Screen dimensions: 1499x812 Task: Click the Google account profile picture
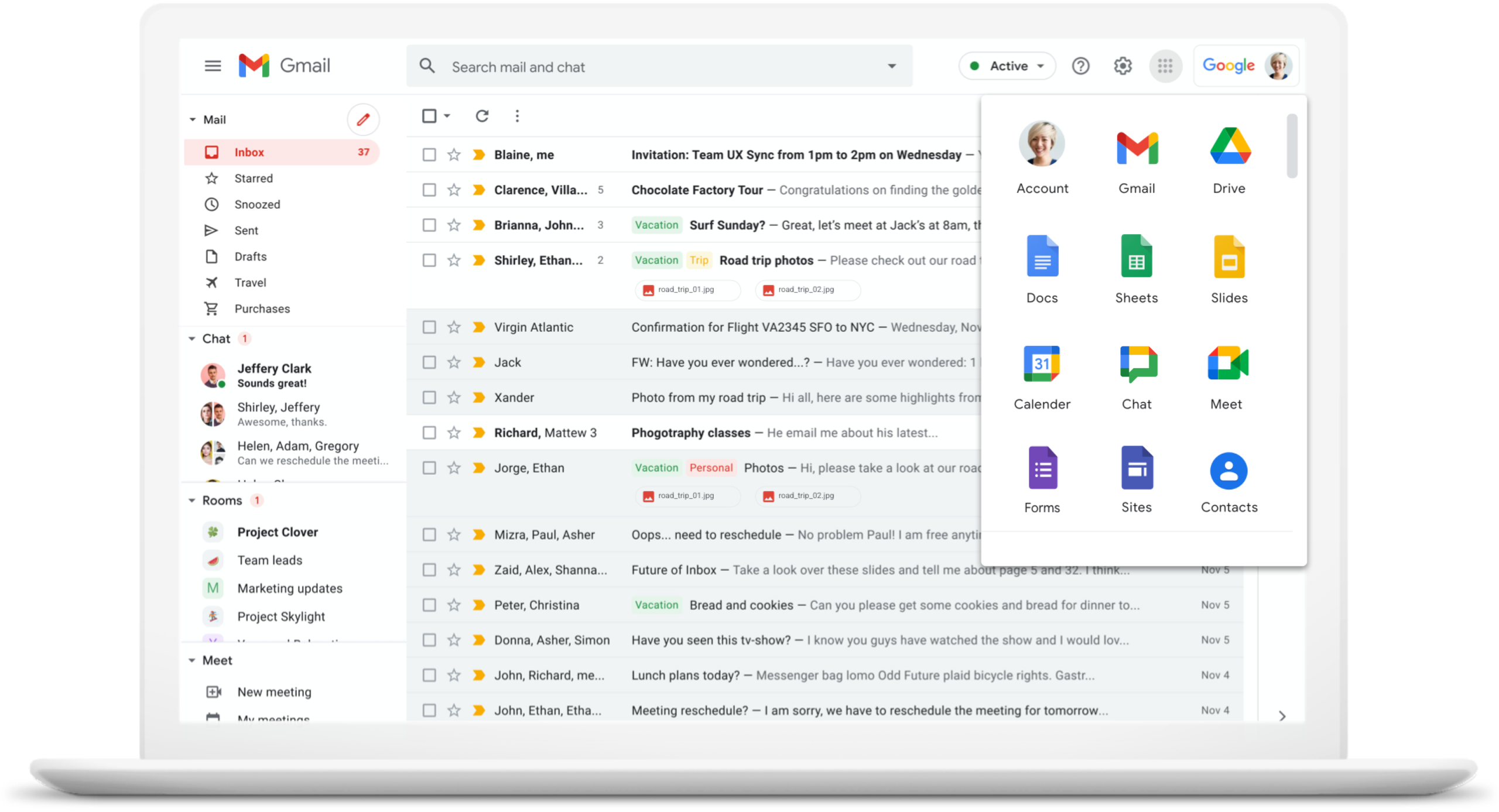[1278, 66]
